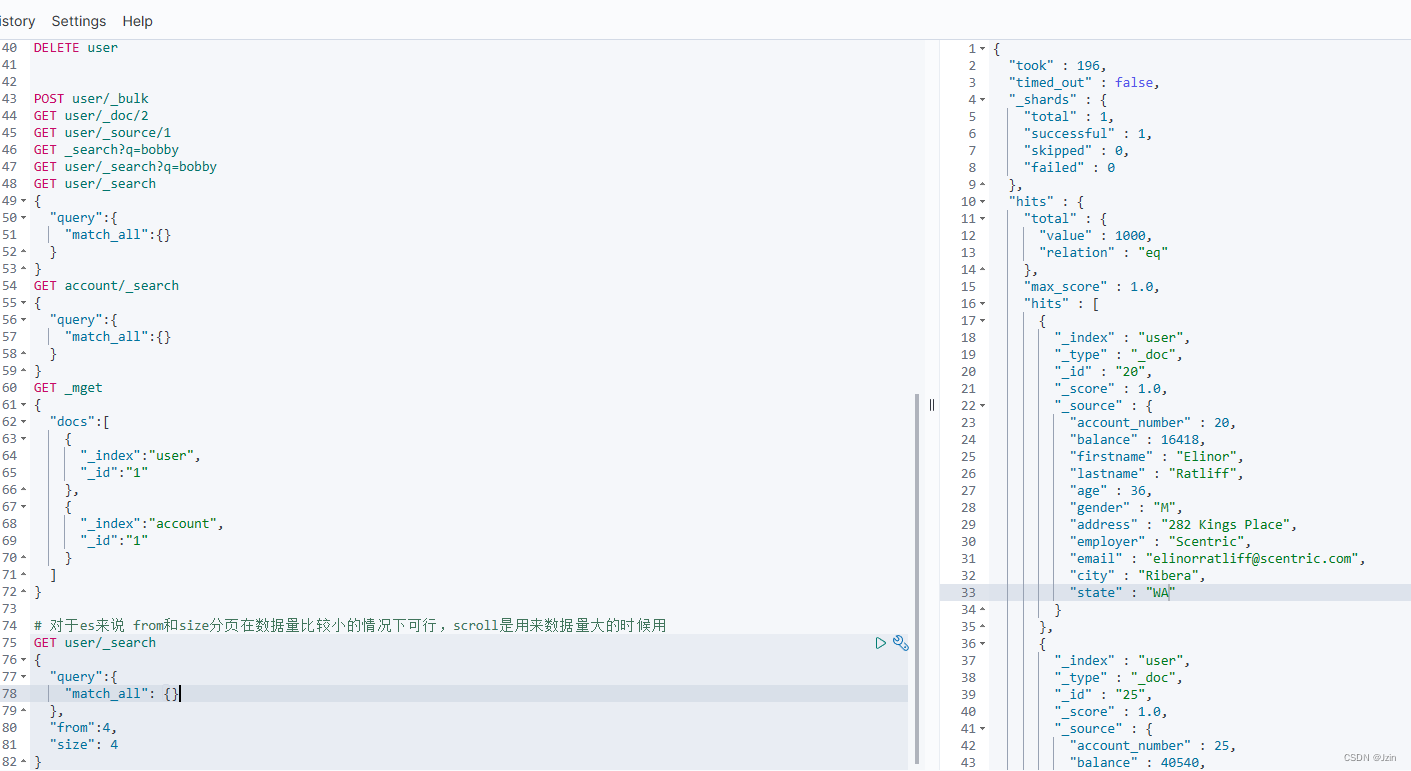Click the Chinese comment on line 74
Screen dimensions: 1411x771
point(350,626)
